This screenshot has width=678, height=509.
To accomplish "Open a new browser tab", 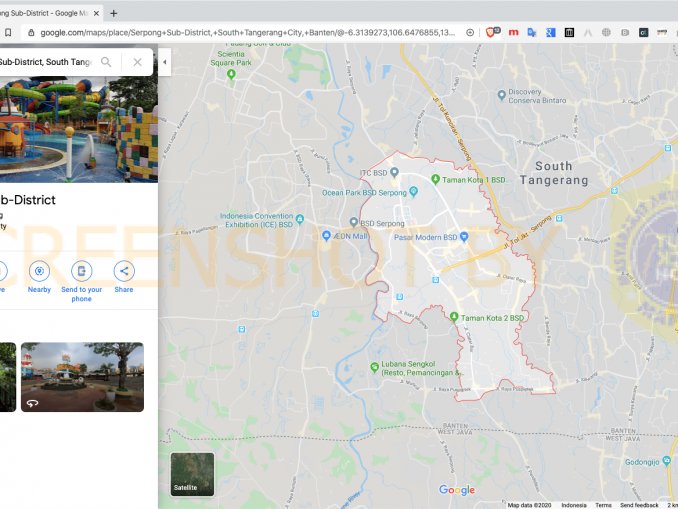I will (114, 13).
